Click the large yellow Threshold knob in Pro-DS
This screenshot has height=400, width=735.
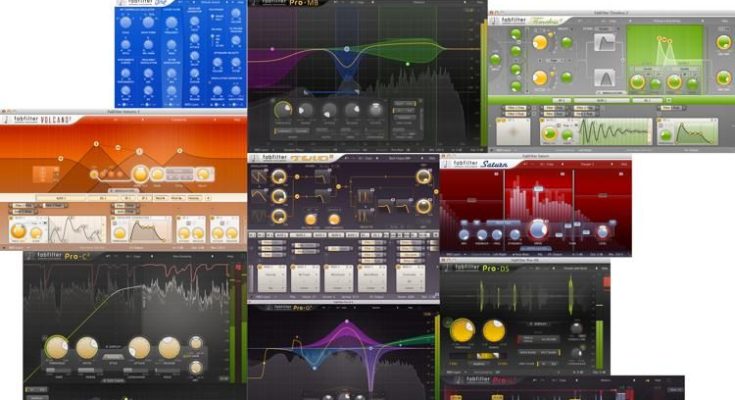pyautogui.click(x=463, y=331)
